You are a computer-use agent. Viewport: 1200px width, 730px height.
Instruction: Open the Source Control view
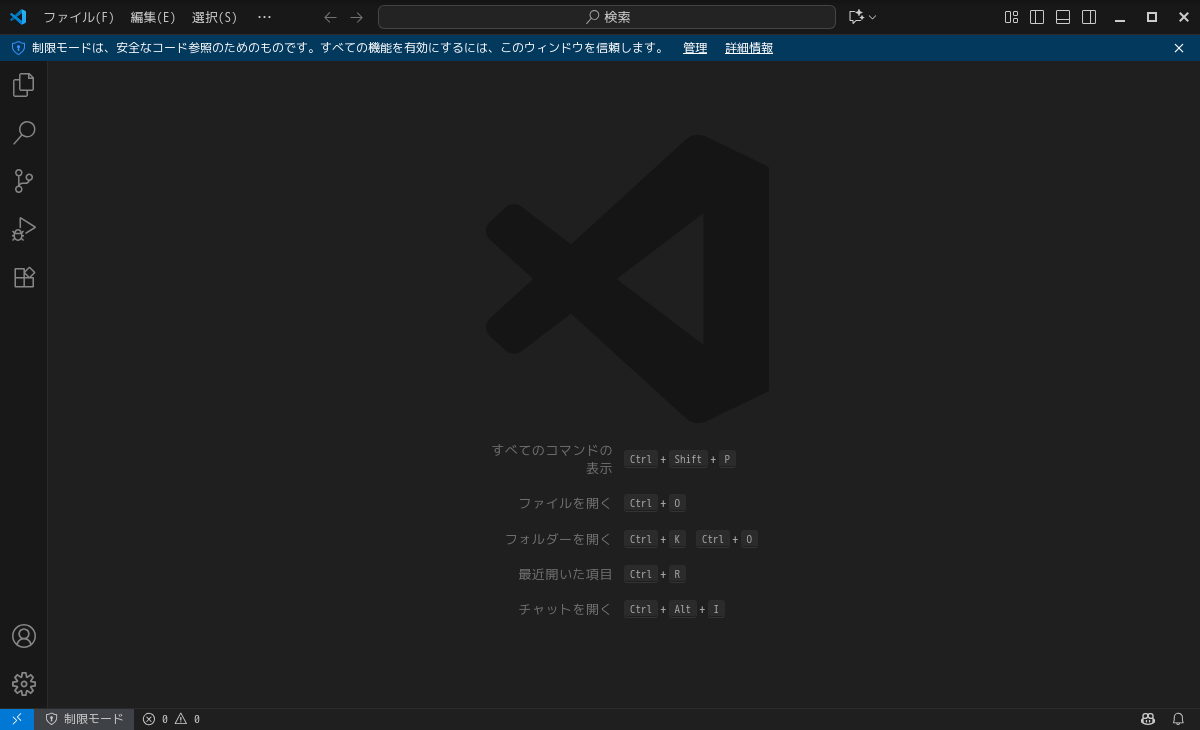(24, 181)
